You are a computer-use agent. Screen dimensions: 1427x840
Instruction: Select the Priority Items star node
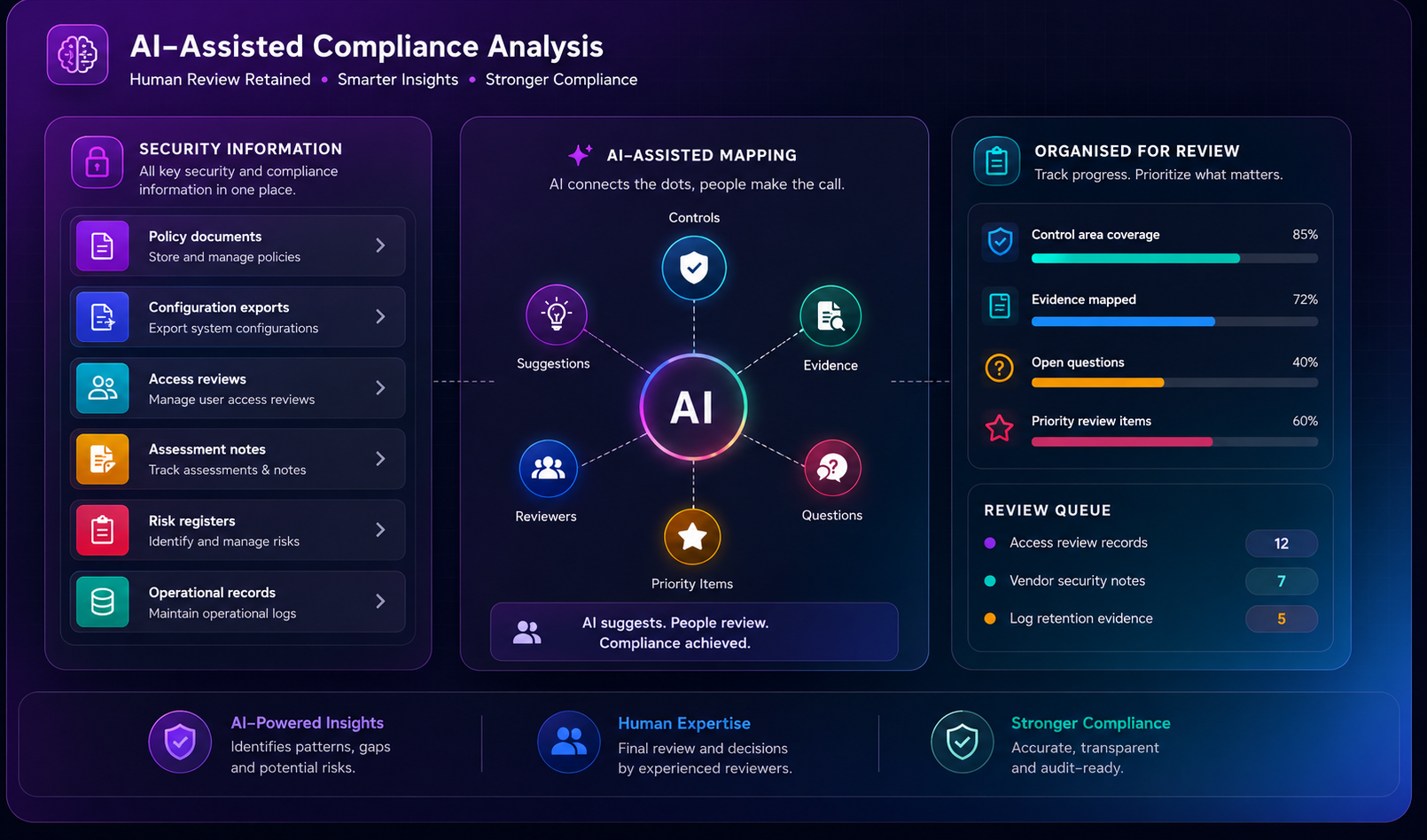[692, 537]
